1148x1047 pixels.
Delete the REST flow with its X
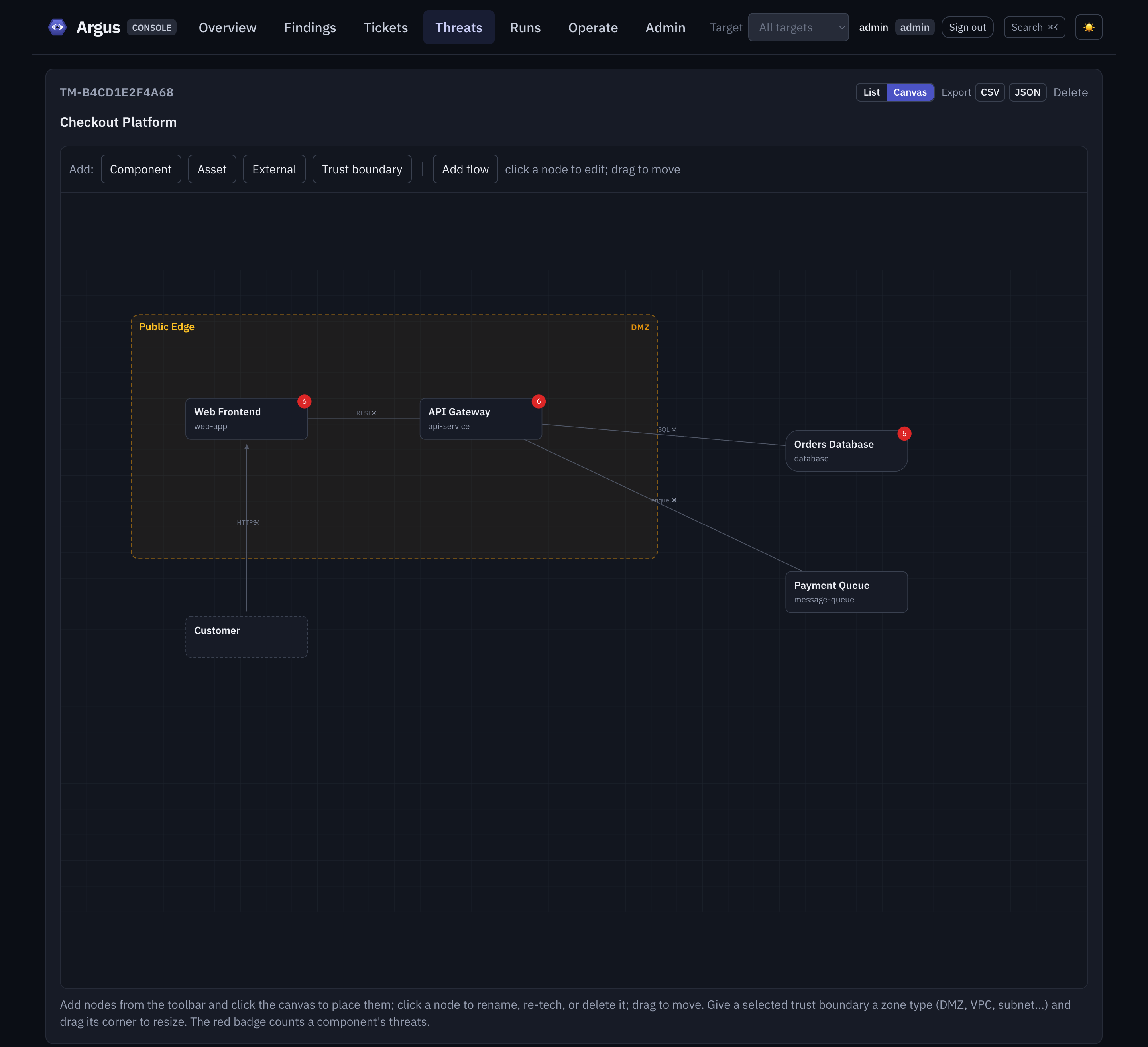373,413
